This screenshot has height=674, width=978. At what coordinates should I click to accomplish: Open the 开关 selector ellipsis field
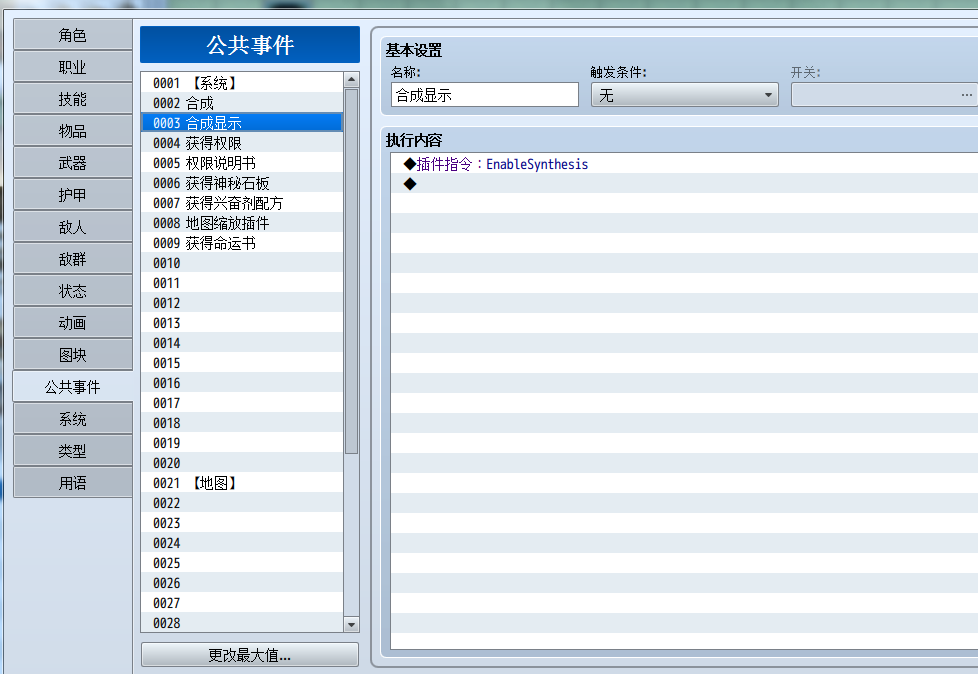pos(884,95)
